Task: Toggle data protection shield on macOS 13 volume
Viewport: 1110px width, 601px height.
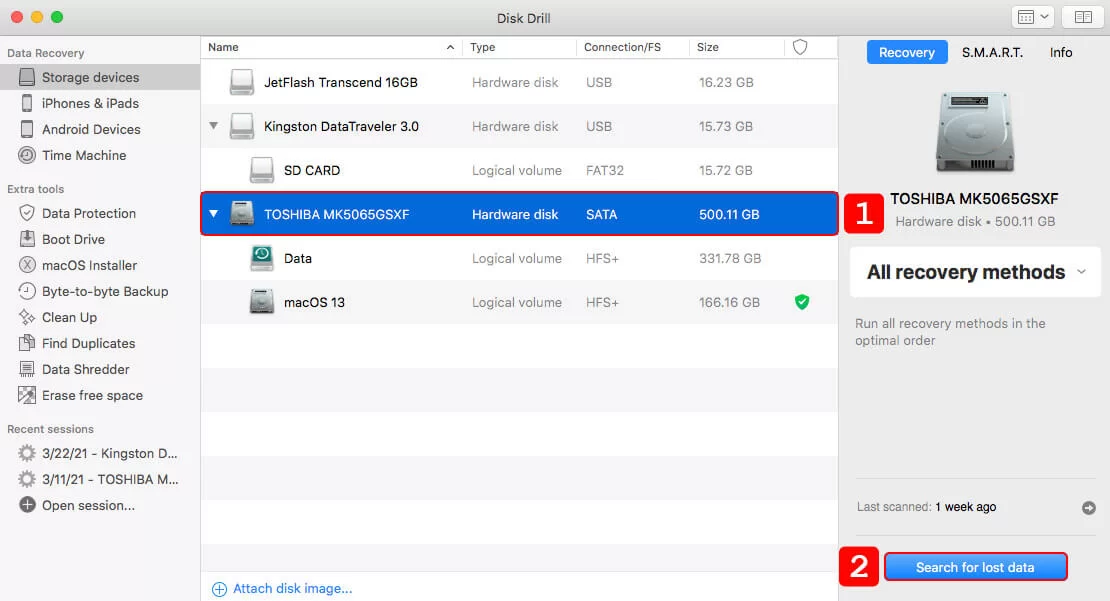Action: click(801, 302)
